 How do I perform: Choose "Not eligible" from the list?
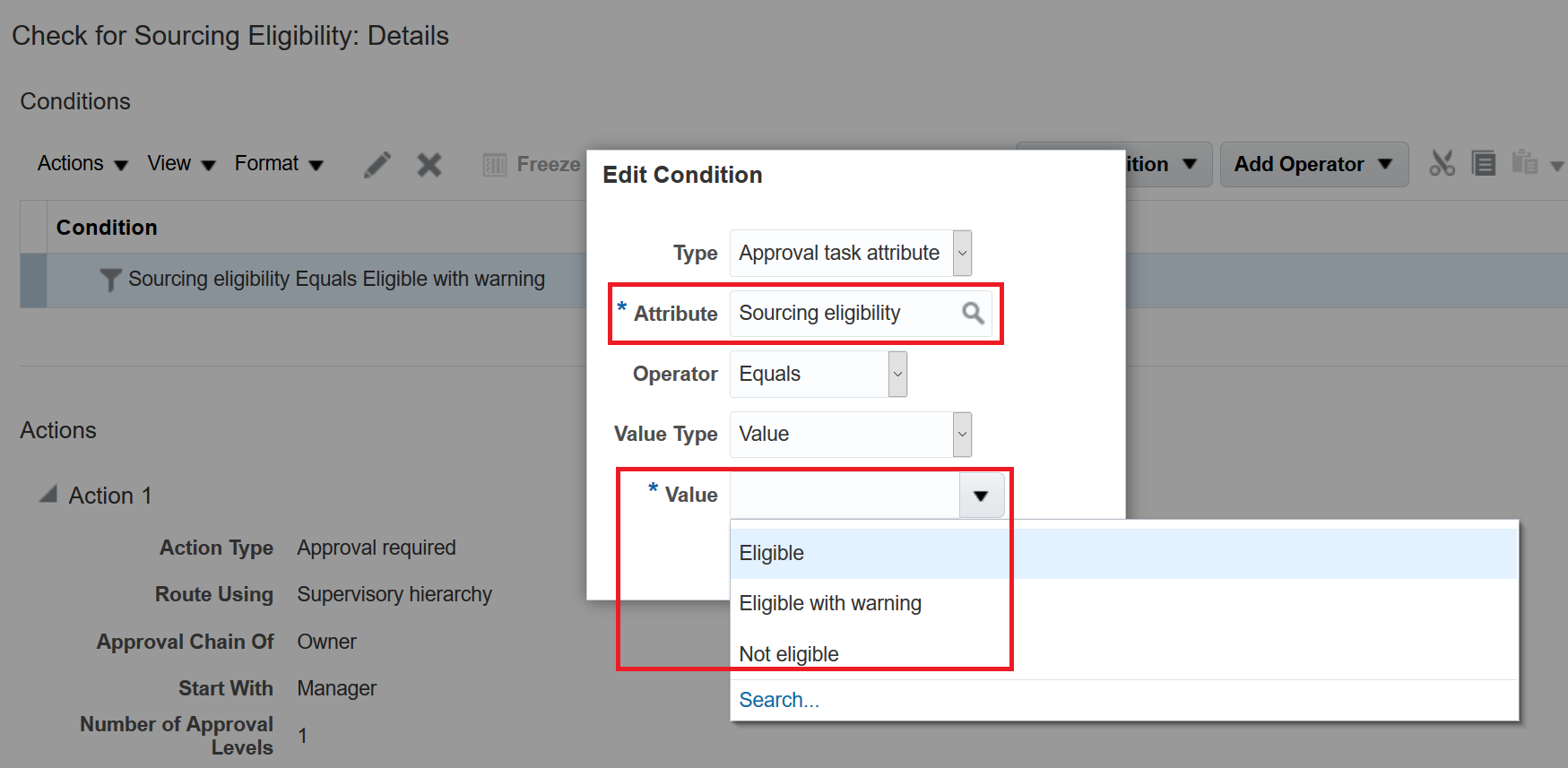789,654
